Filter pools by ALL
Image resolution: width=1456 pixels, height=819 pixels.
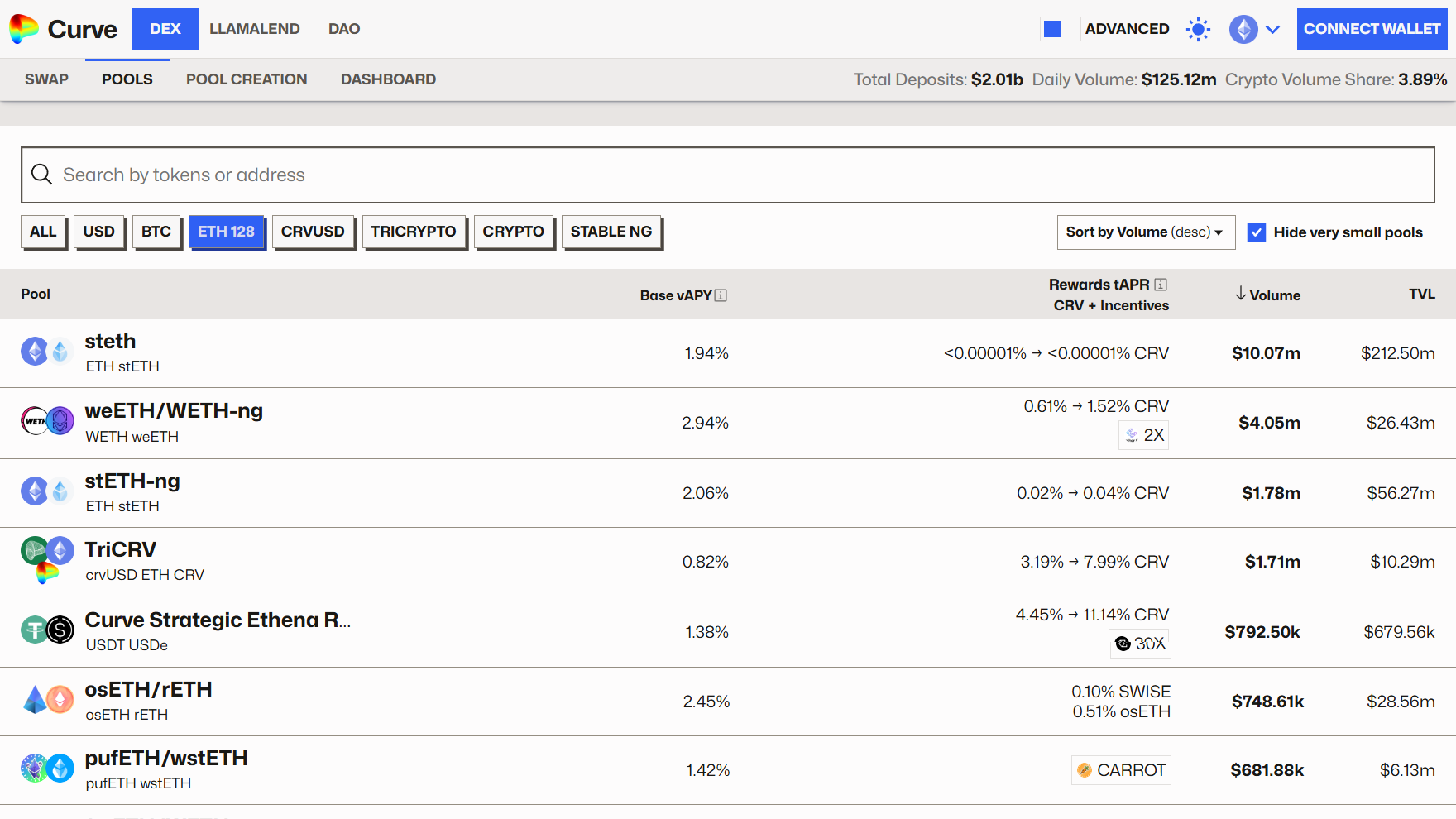43,232
